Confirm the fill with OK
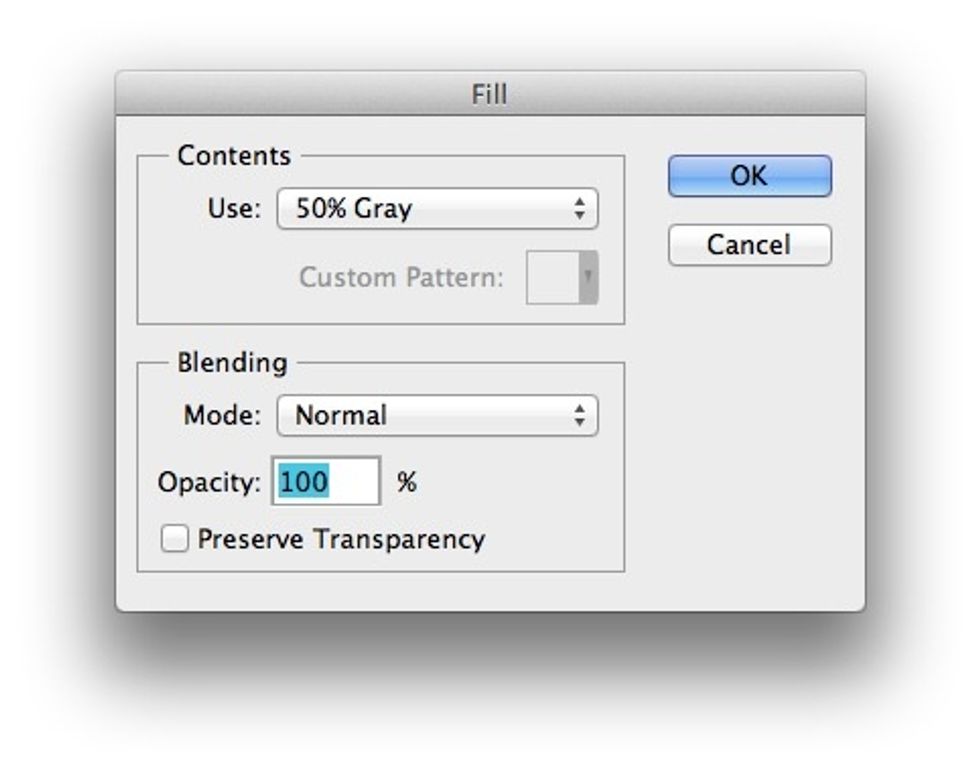 pyautogui.click(x=748, y=175)
